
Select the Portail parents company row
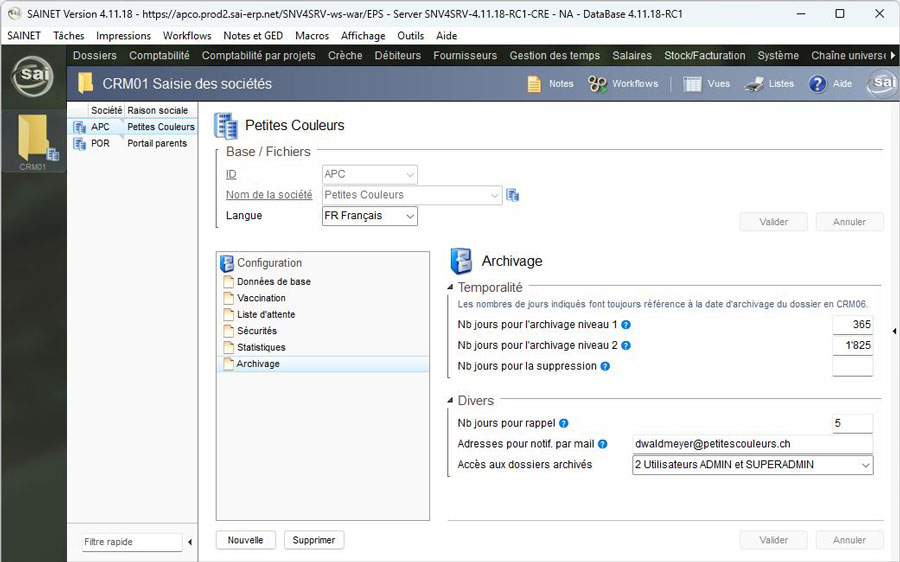coord(133,144)
